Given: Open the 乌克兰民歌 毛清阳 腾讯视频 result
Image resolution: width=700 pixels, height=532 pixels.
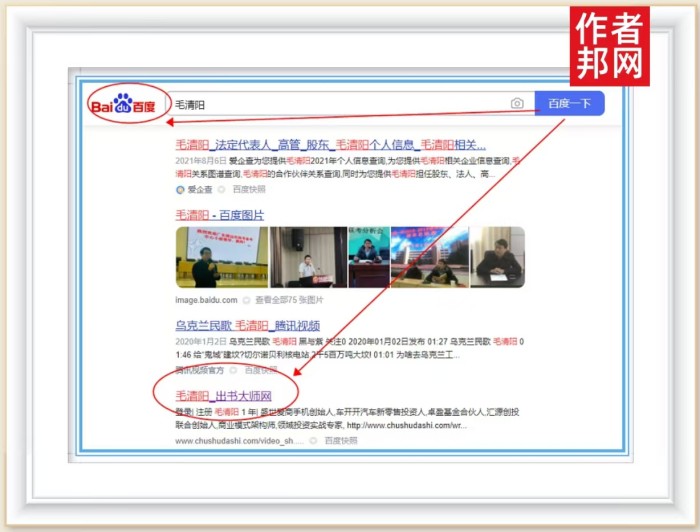Looking at the screenshot, I should 247,325.
